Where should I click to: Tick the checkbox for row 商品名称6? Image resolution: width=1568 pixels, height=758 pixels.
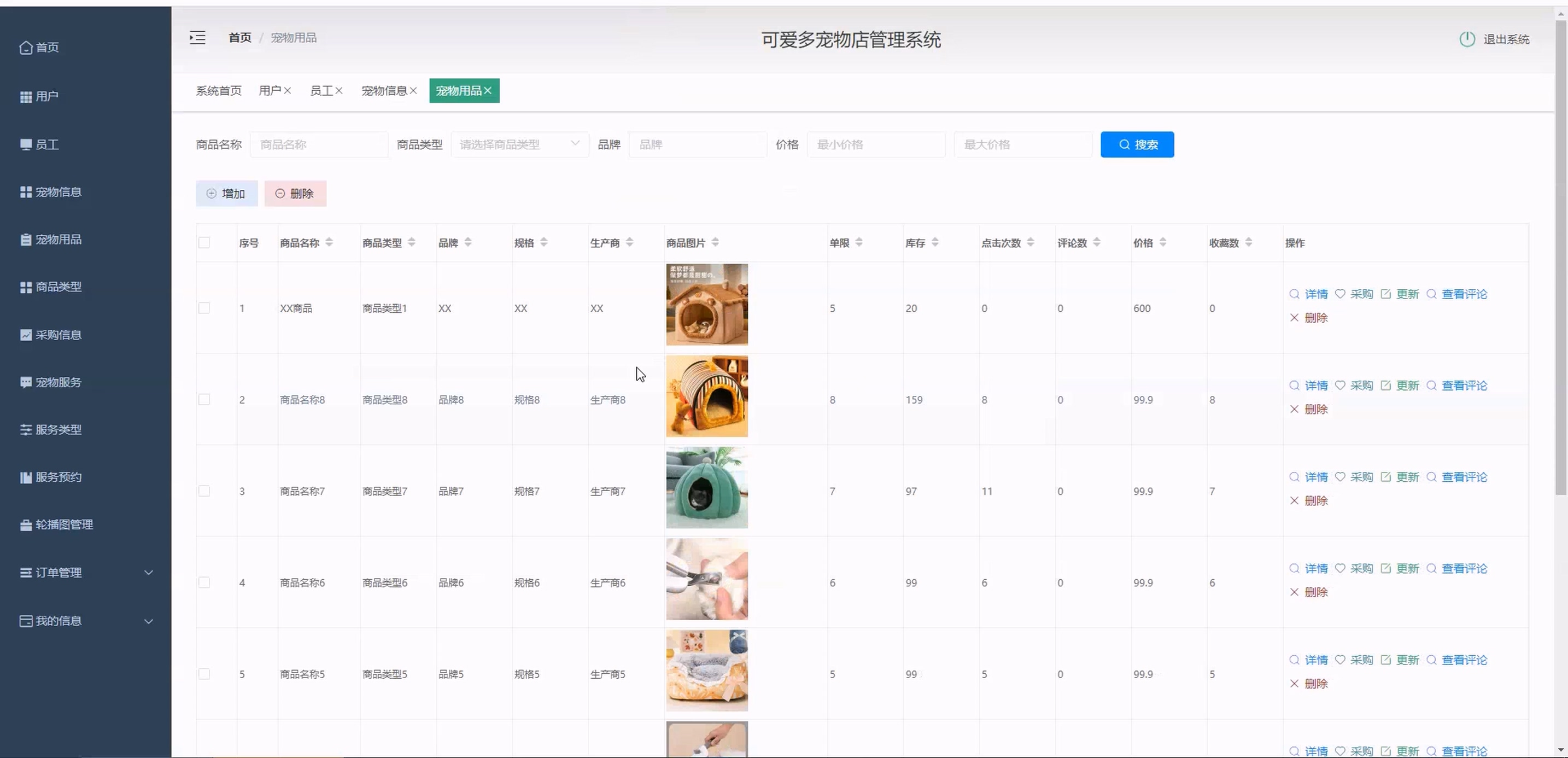[x=204, y=582]
